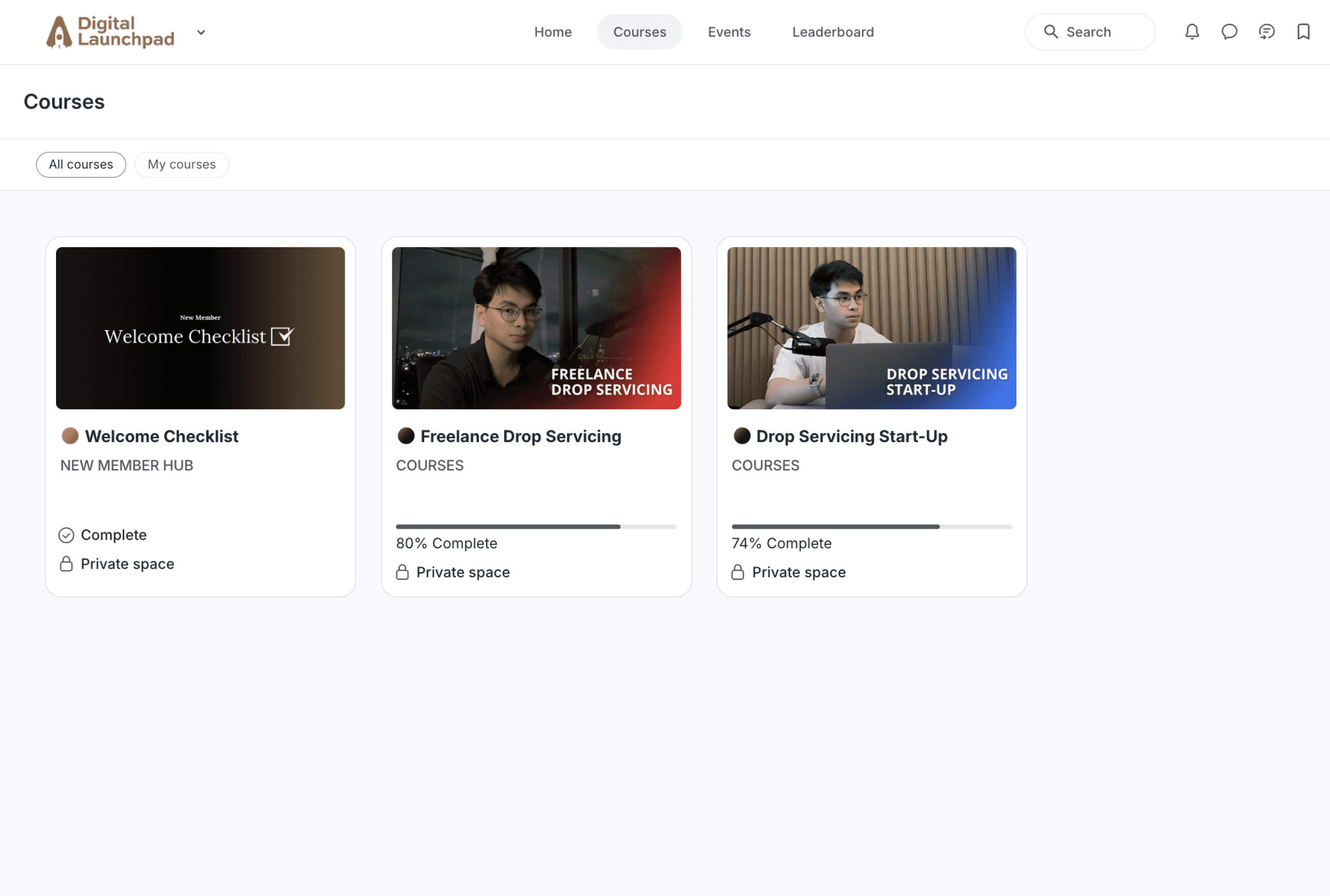Open the chat threads icon
The image size is (1330, 896).
click(1267, 32)
